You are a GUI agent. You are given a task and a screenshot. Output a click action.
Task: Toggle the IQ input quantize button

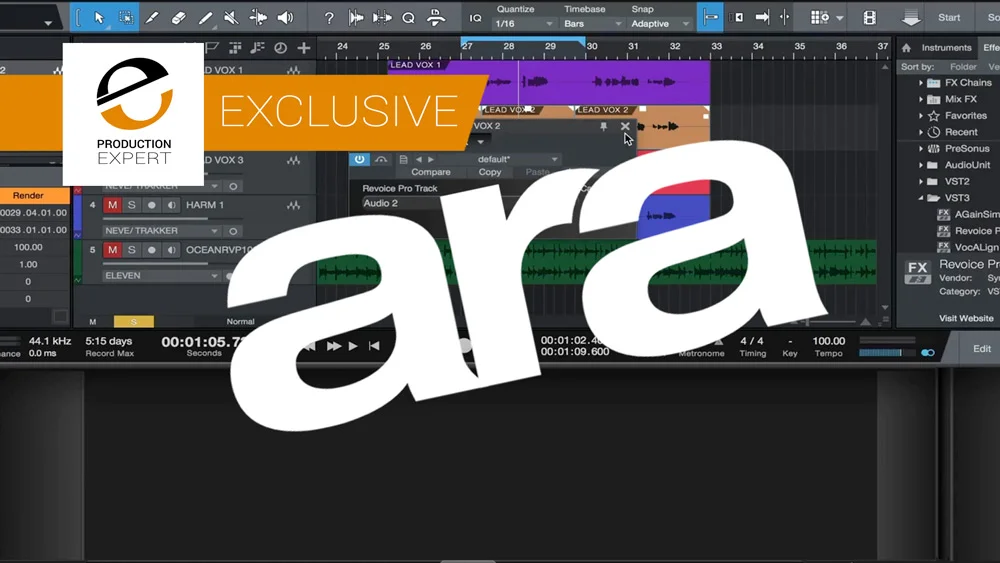(476, 18)
